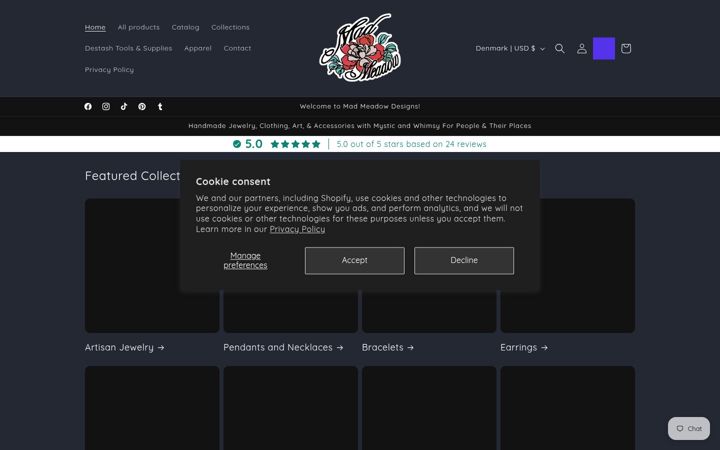The height and width of the screenshot is (450, 720).
Task: Open the Contact menu item
Action: pos(237,48)
